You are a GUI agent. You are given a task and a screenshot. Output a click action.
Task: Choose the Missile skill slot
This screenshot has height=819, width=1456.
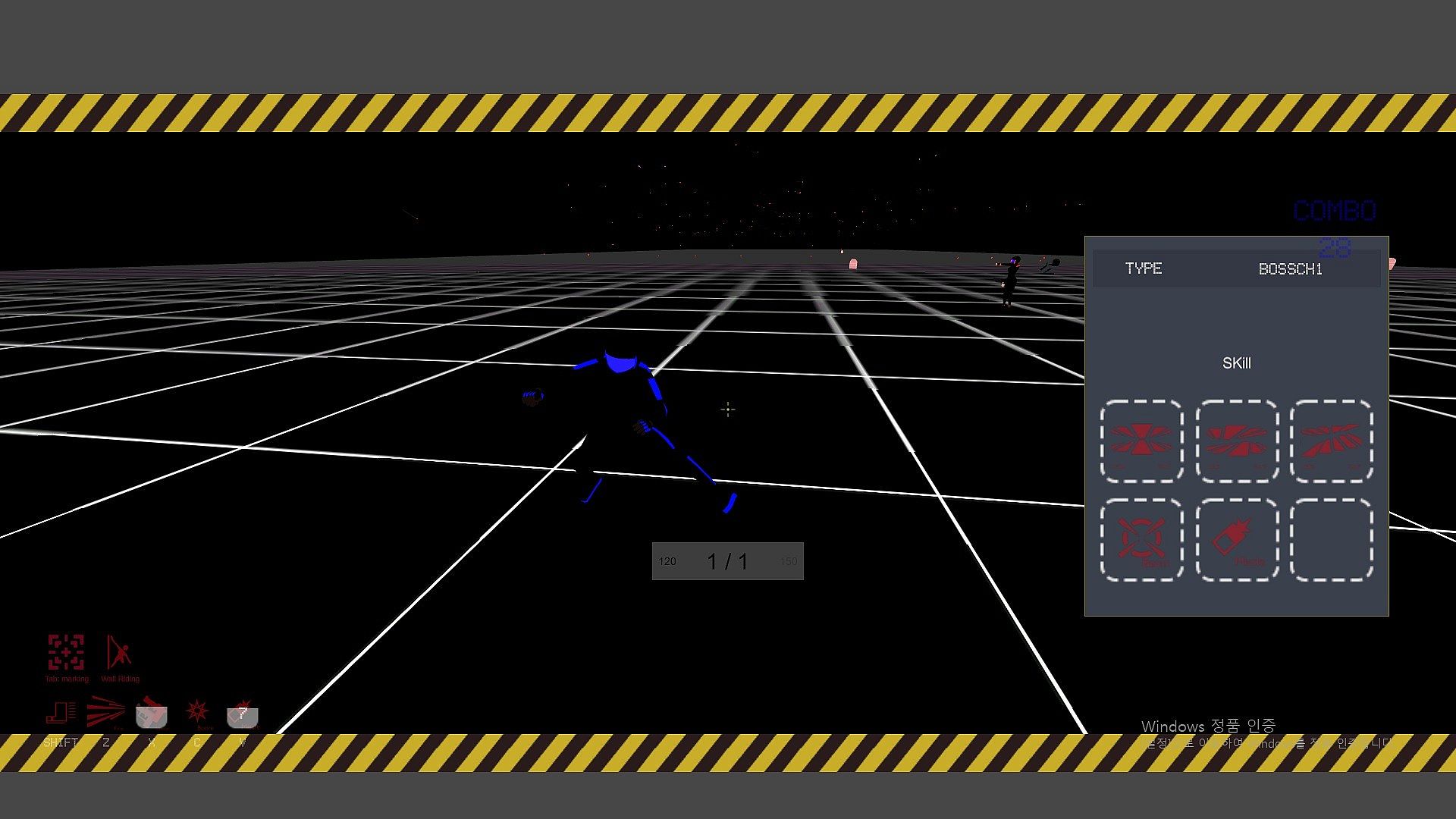coord(1237,539)
